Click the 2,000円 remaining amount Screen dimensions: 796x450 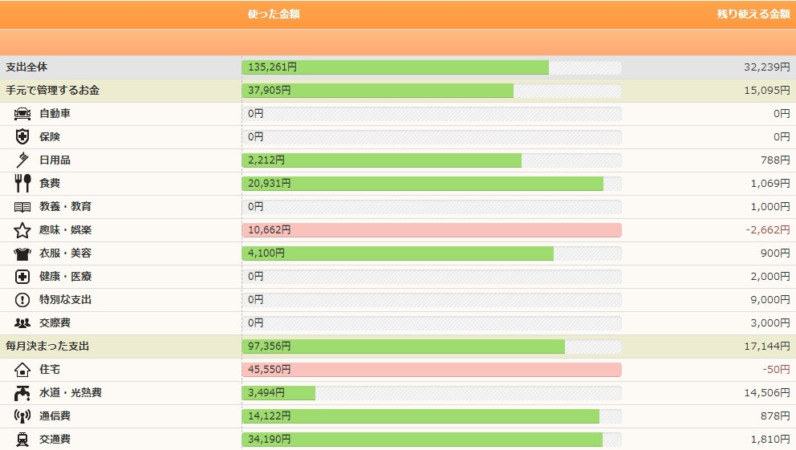coord(770,277)
